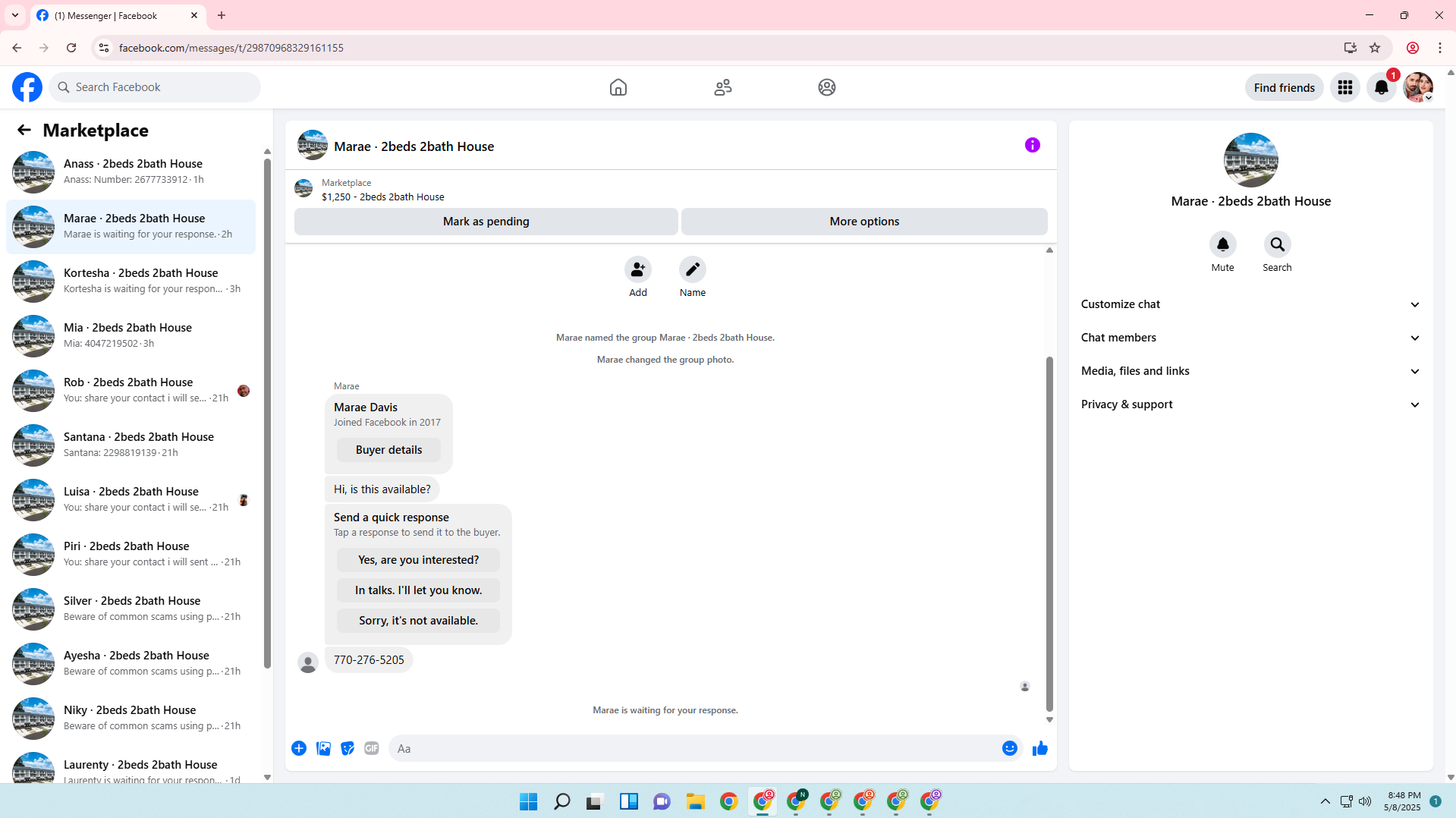Open Luisa 2beds 2bath House conversation
Viewport: 1456px width, 818px height.
131,500
